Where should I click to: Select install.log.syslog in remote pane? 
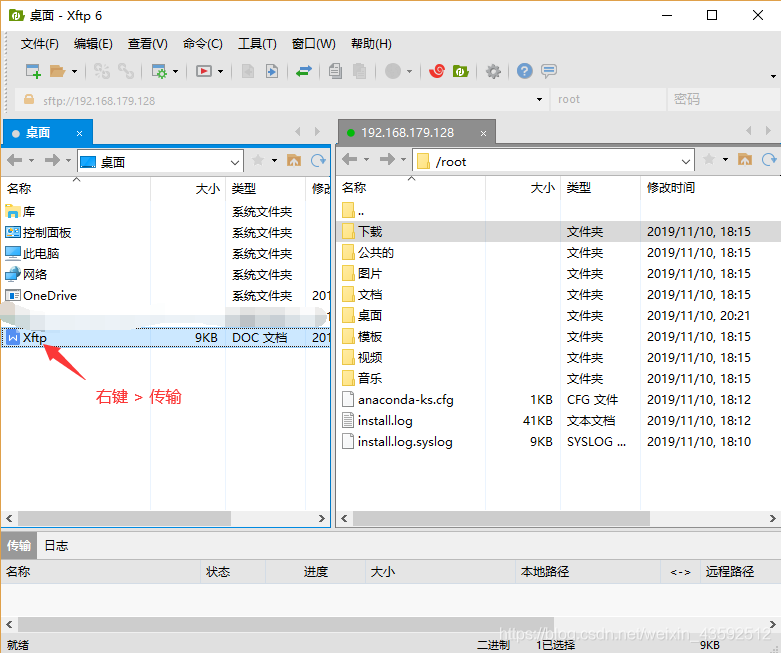click(559, 442)
